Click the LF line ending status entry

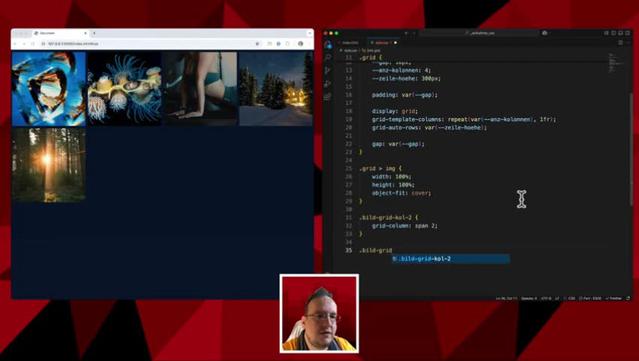pyautogui.click(x=557, y=298)
